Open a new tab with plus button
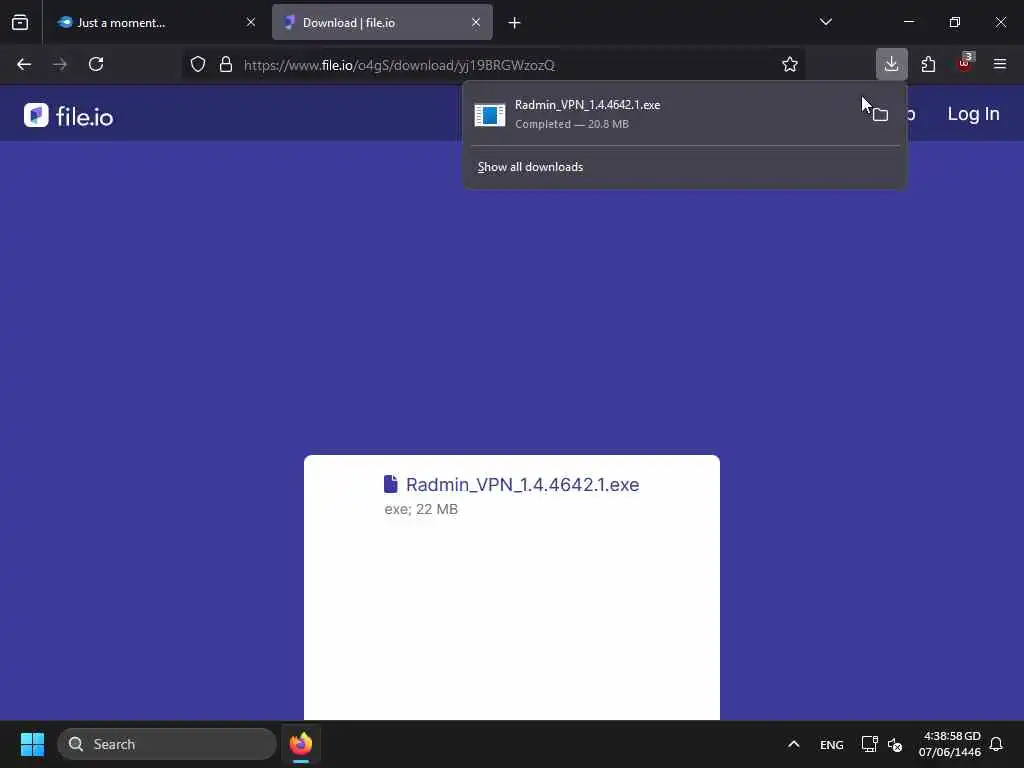The height and width of the screenshot is (768, 1024). pos(515,23)
